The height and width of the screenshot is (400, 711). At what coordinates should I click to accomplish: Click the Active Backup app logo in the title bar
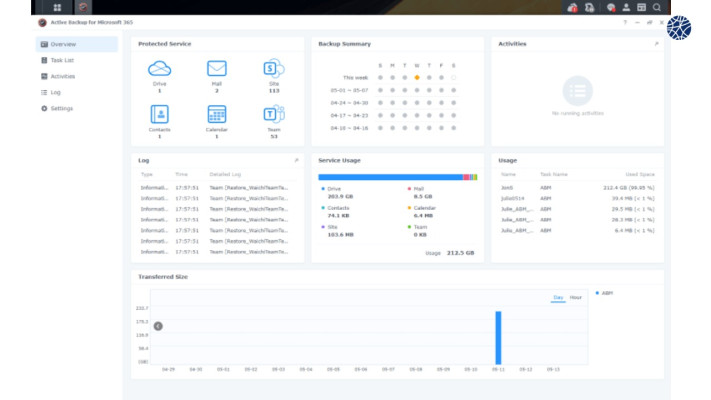click(42, 22)
